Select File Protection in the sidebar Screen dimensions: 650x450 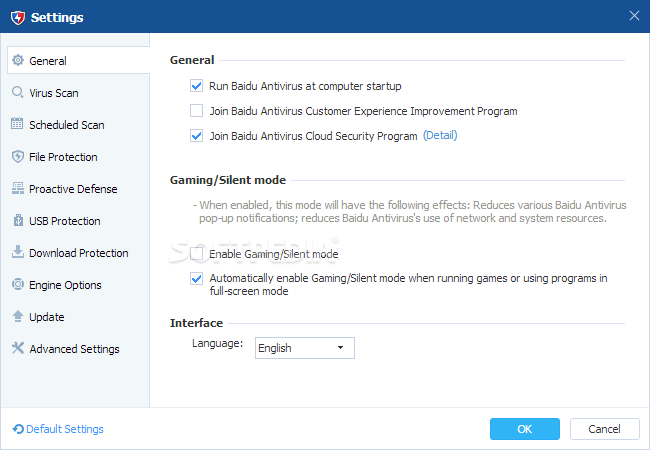pos(63,157)
